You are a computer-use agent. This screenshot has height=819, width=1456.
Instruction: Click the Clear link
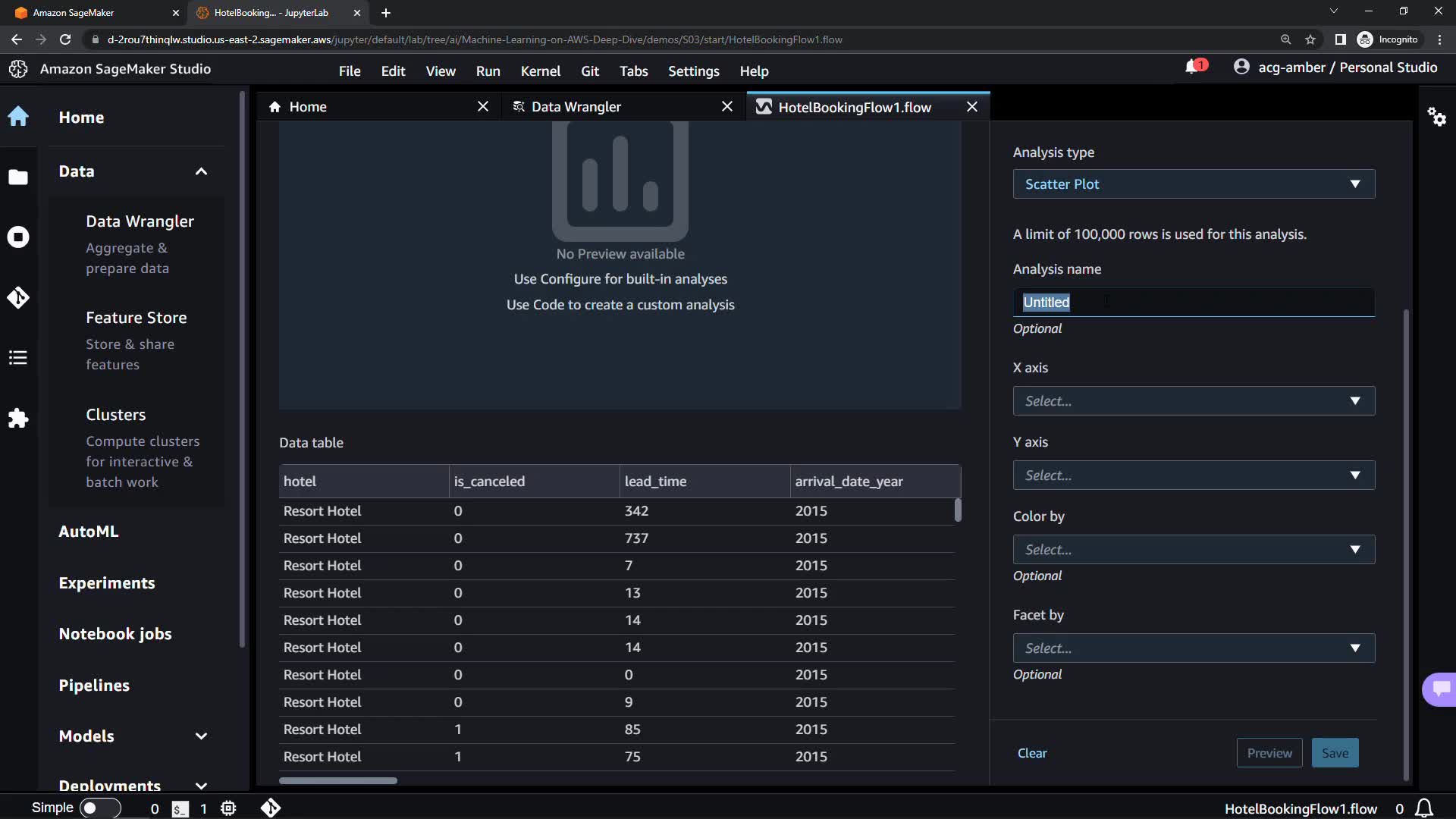click(x=1031, y=753)
